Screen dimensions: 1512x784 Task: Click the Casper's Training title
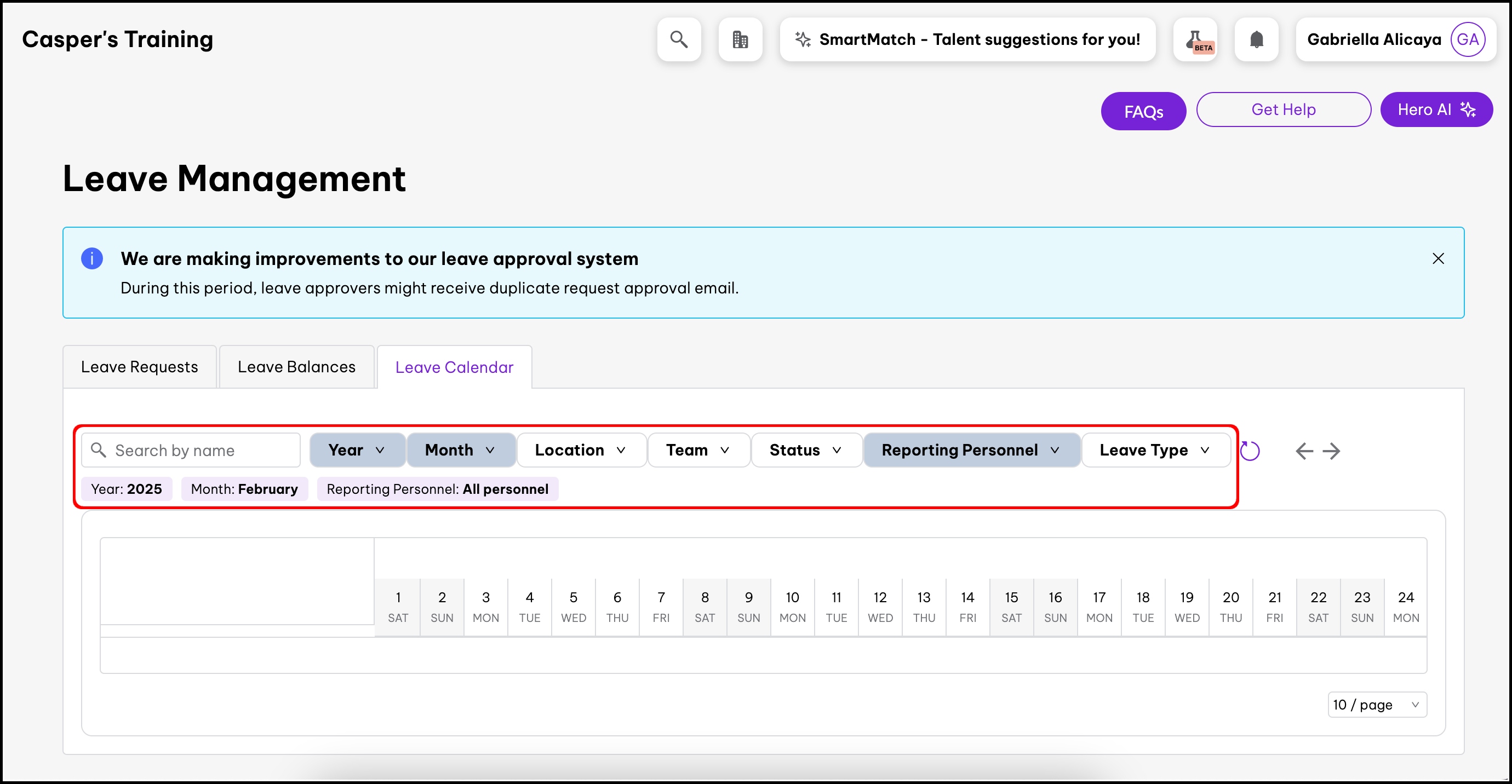tap(117, 39)
